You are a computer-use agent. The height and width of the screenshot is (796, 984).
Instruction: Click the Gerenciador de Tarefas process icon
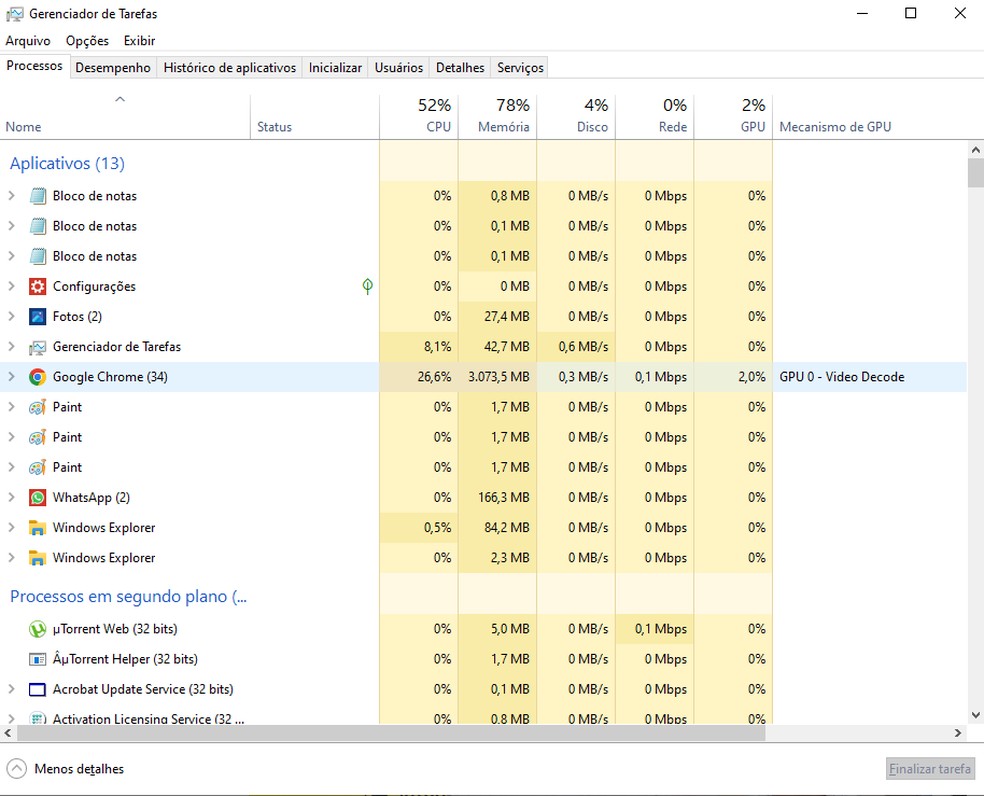click(38, 347)
